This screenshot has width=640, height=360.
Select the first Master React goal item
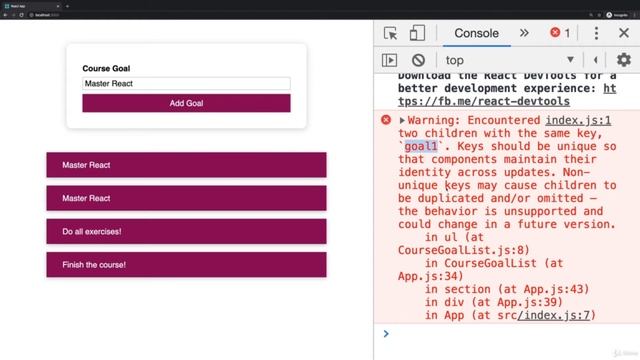click(x=186, y=165)
